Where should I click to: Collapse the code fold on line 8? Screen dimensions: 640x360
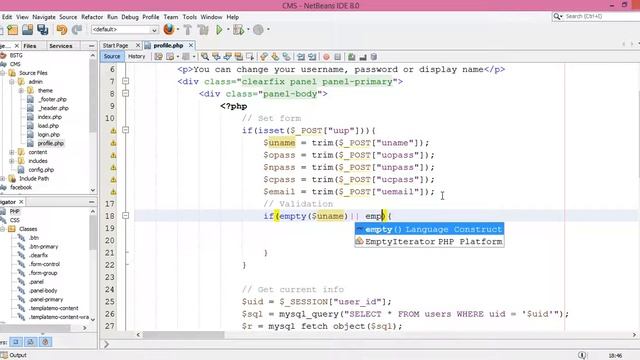(126, 93)
